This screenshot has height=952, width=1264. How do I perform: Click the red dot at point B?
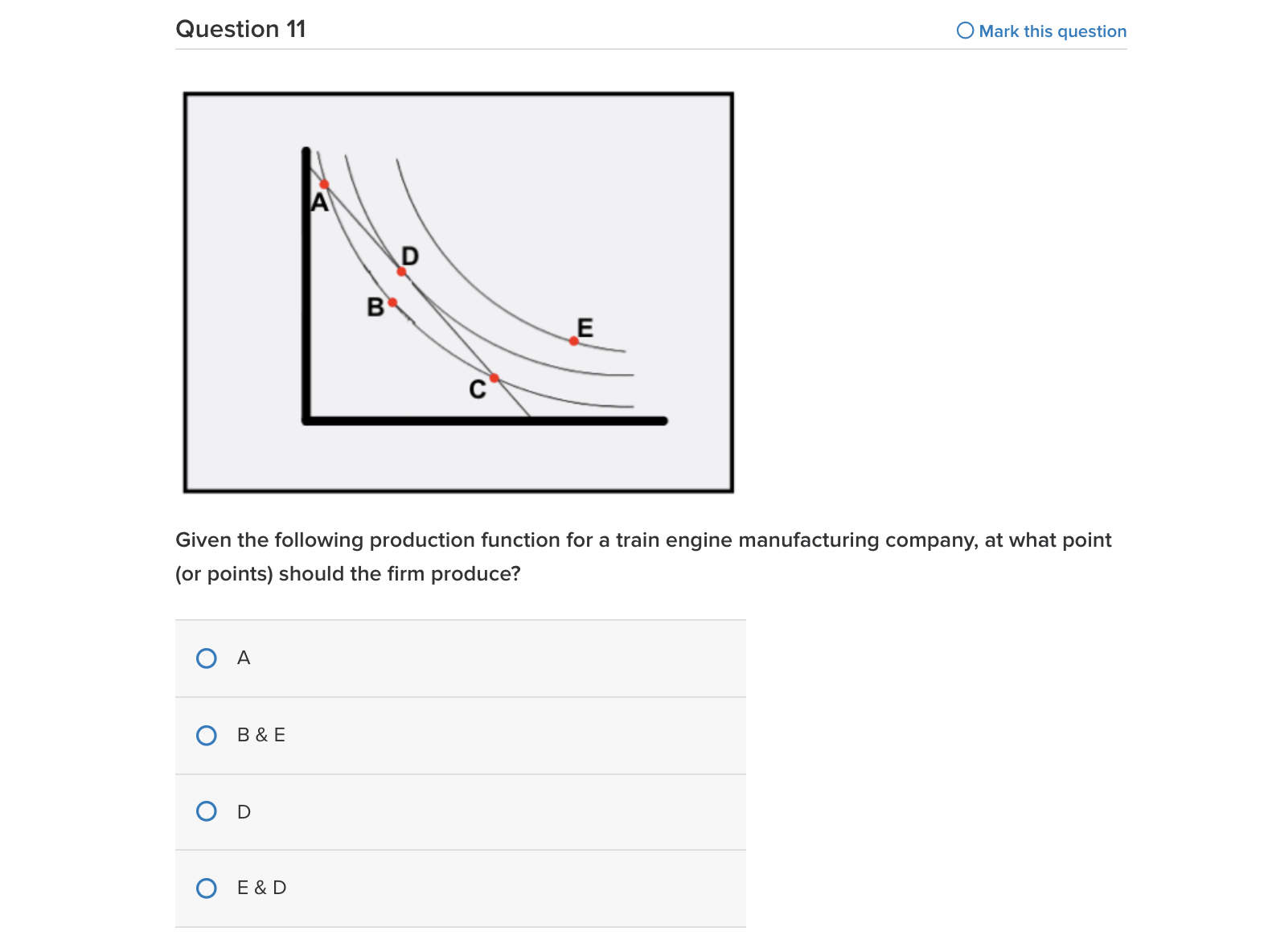tap(392, 303)
